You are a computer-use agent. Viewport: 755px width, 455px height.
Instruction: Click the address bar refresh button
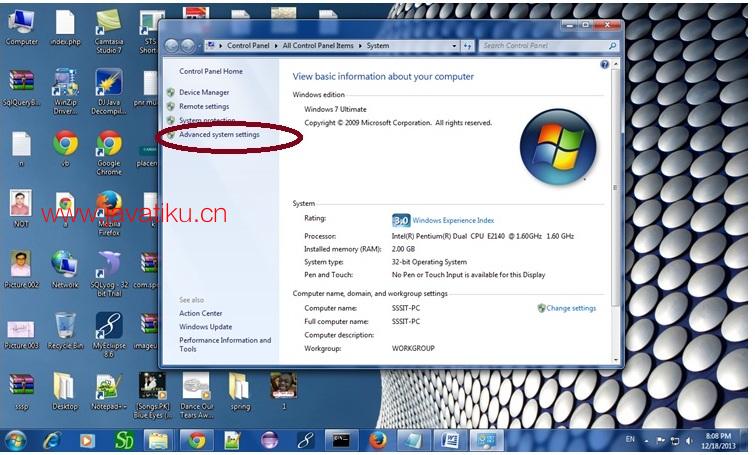(467, 46)
